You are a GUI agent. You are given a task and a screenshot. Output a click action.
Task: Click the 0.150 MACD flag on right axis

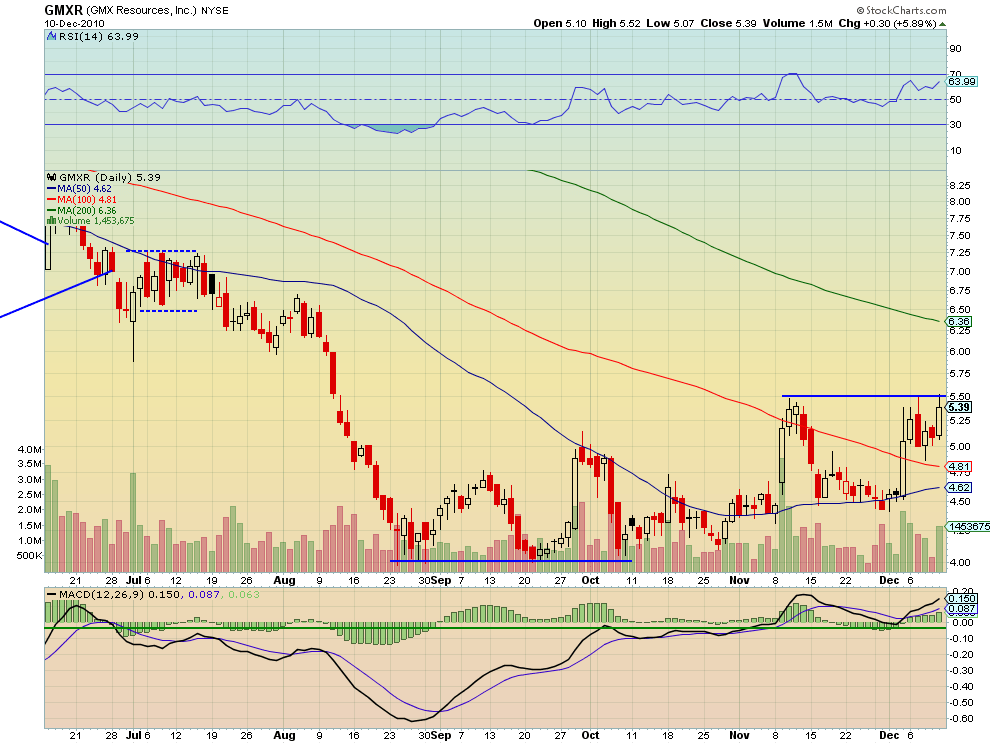click(962, 599)
